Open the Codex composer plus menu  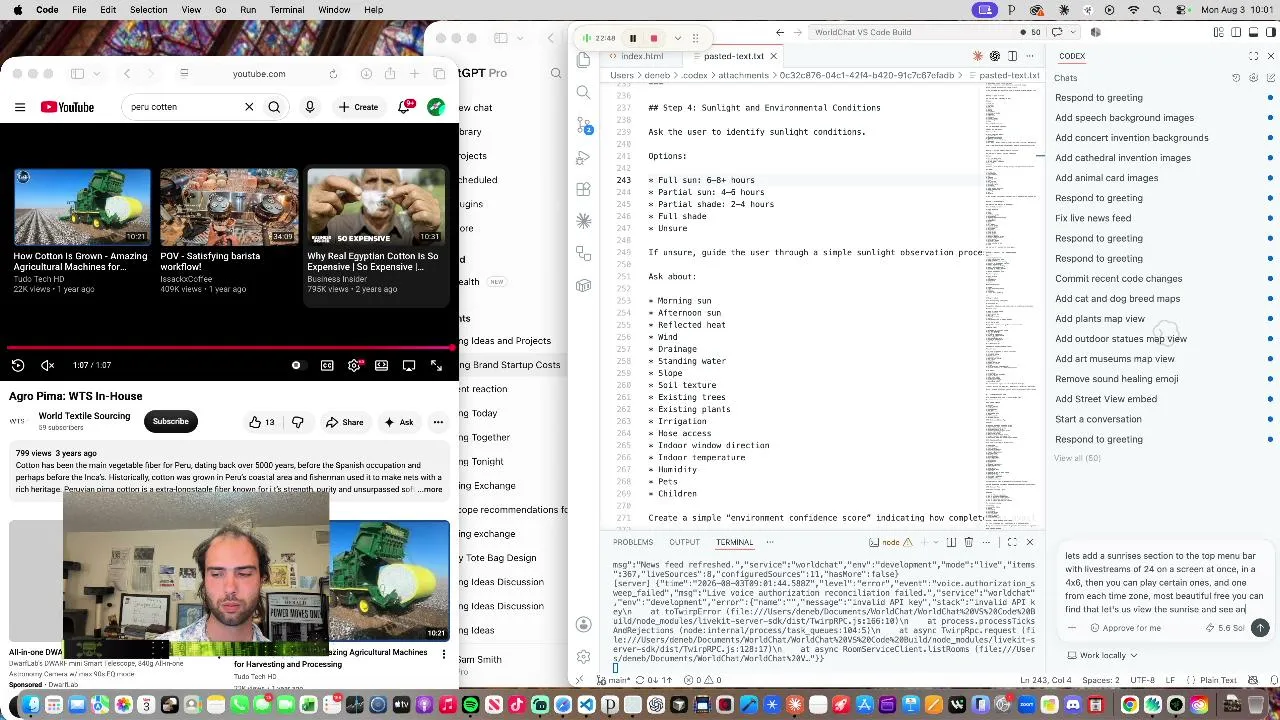click(1072, 628)
